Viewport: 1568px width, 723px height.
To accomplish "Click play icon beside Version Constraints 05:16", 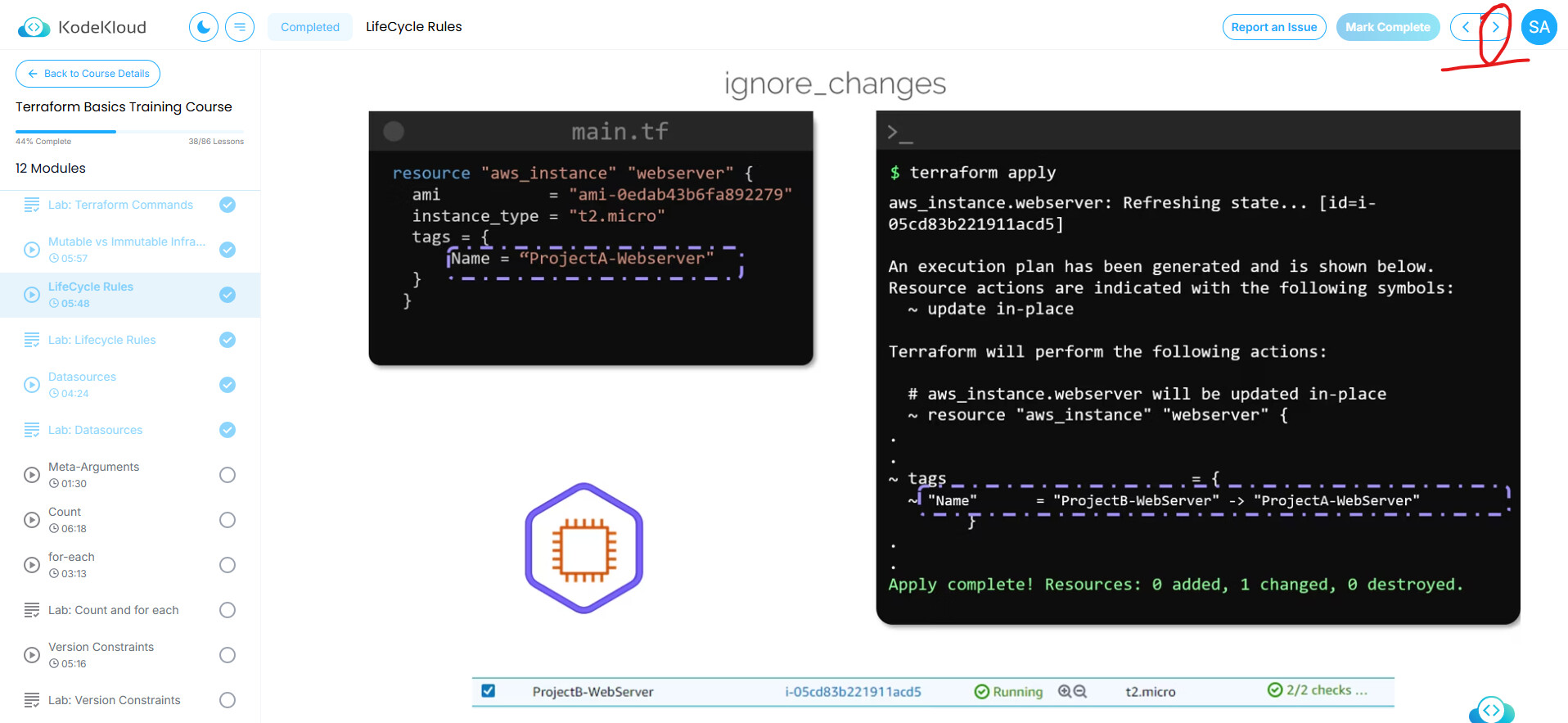I will tap(32, 655).
